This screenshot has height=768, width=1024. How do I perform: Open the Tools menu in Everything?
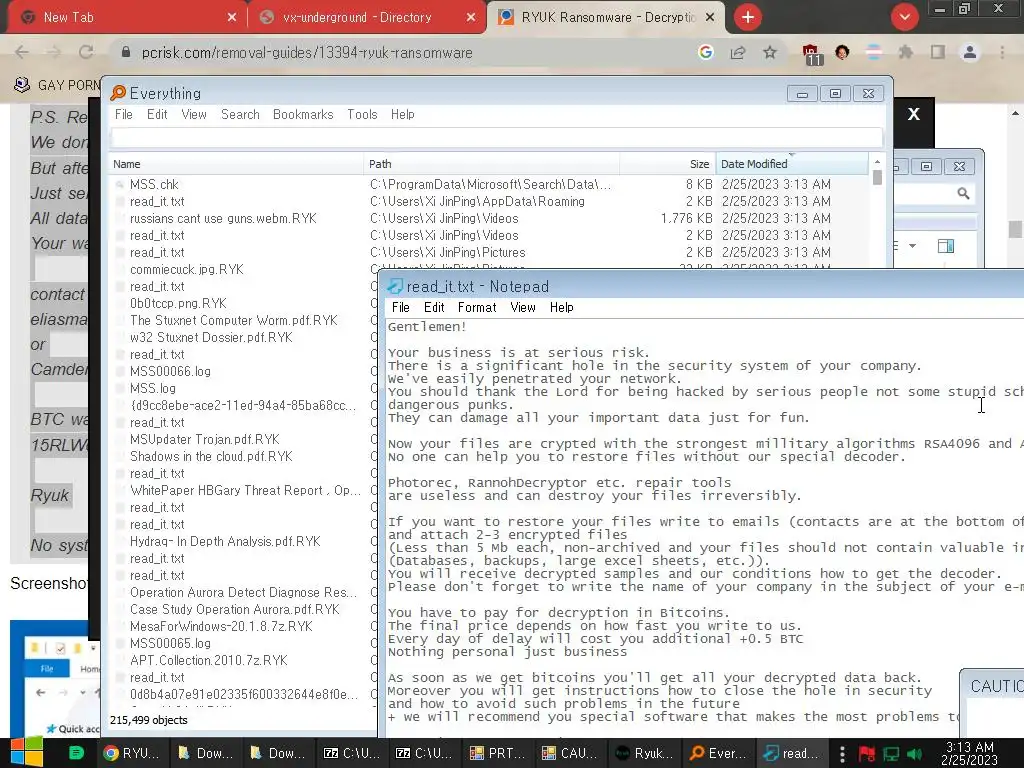pyautogui.click(x=362, y=114)
